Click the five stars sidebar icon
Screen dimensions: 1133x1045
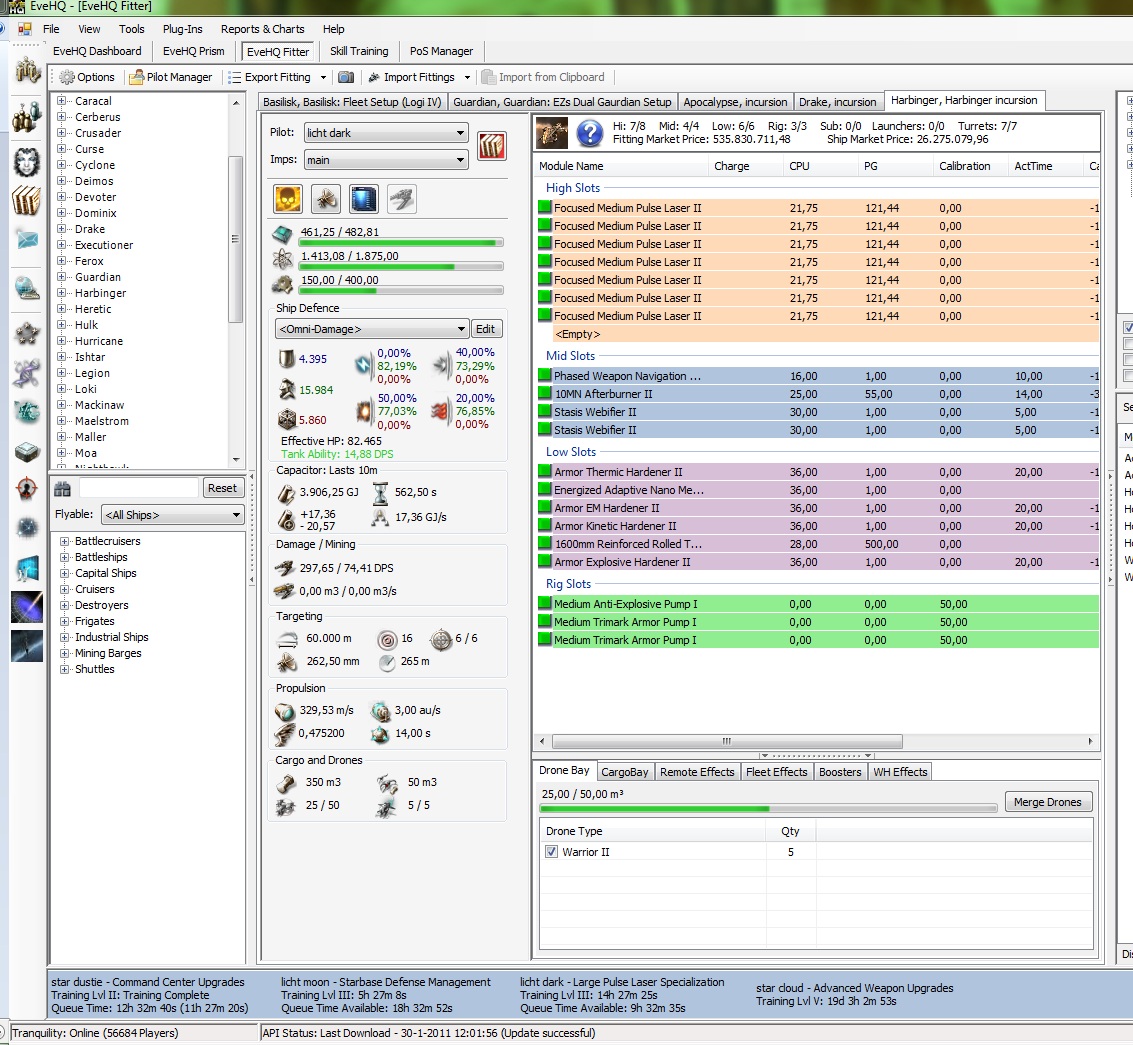[27, 333]
